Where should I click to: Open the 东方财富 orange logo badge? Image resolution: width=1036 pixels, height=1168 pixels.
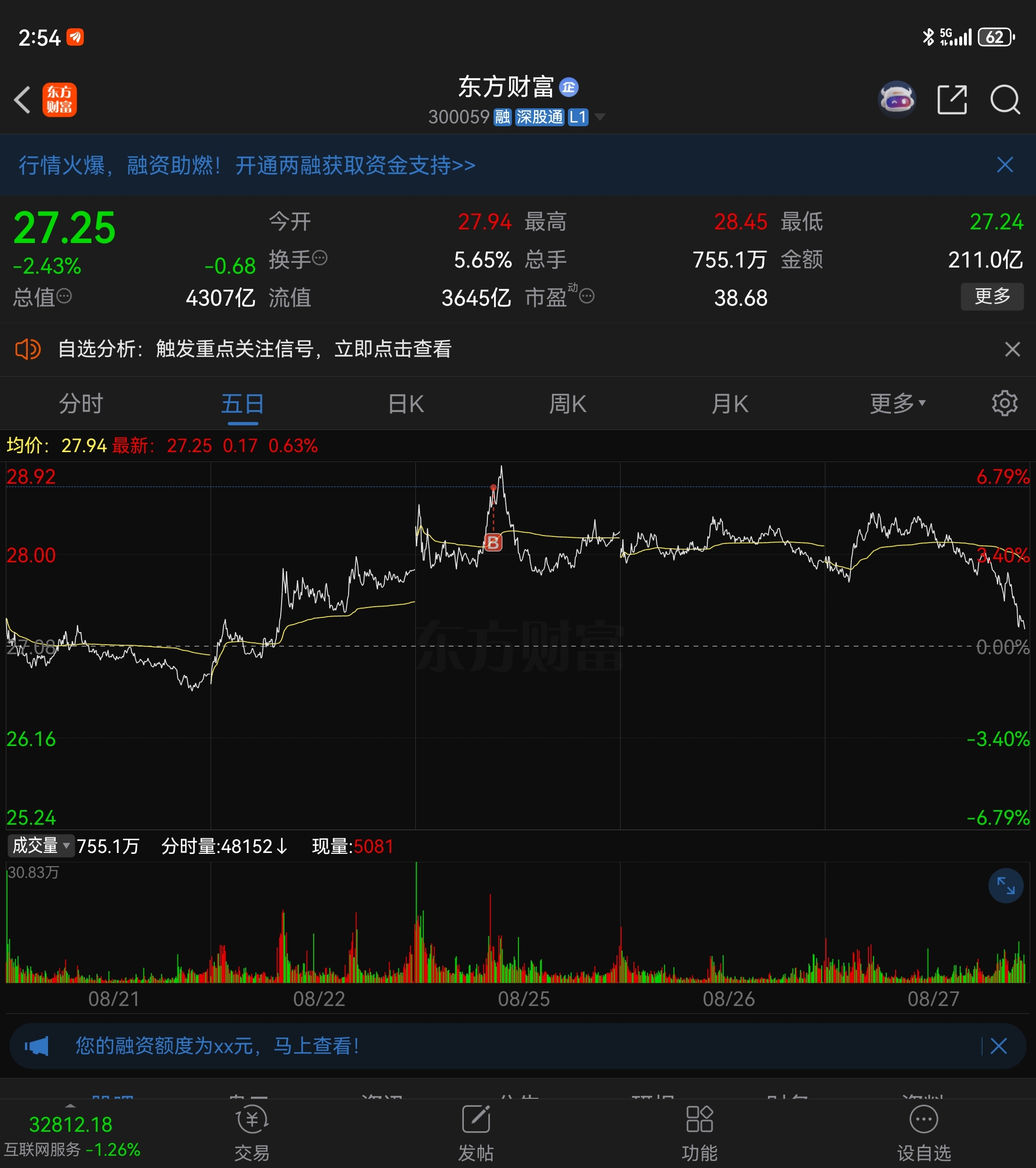pos(59,100)
